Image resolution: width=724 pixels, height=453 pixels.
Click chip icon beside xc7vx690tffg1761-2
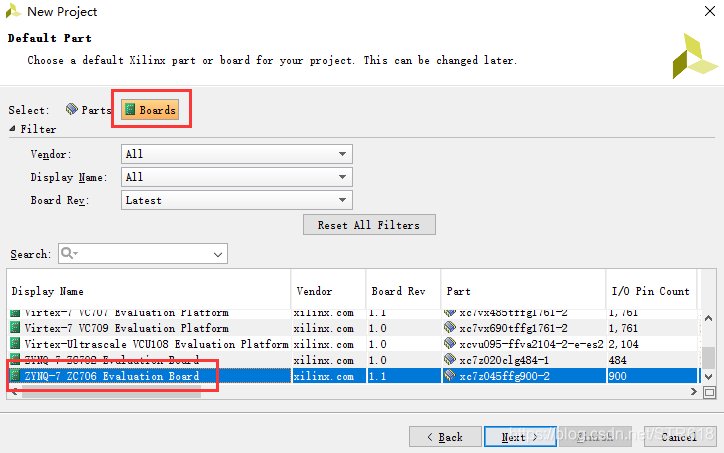[450, 327]
